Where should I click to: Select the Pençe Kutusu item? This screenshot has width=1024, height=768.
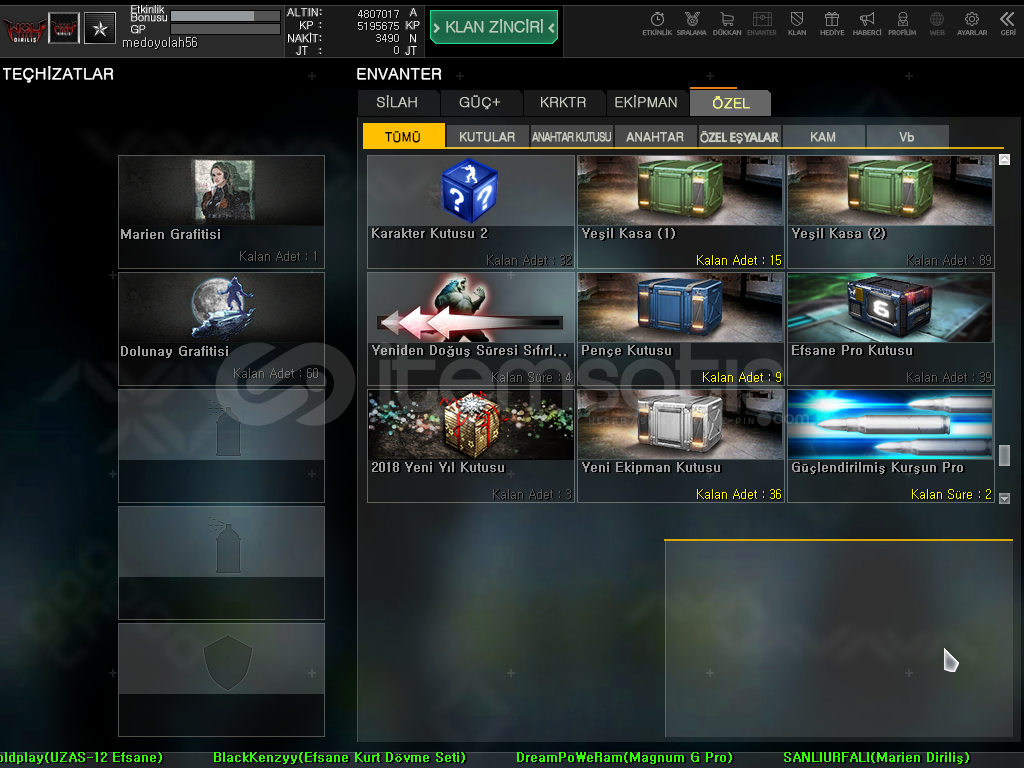tap(681, 329)
